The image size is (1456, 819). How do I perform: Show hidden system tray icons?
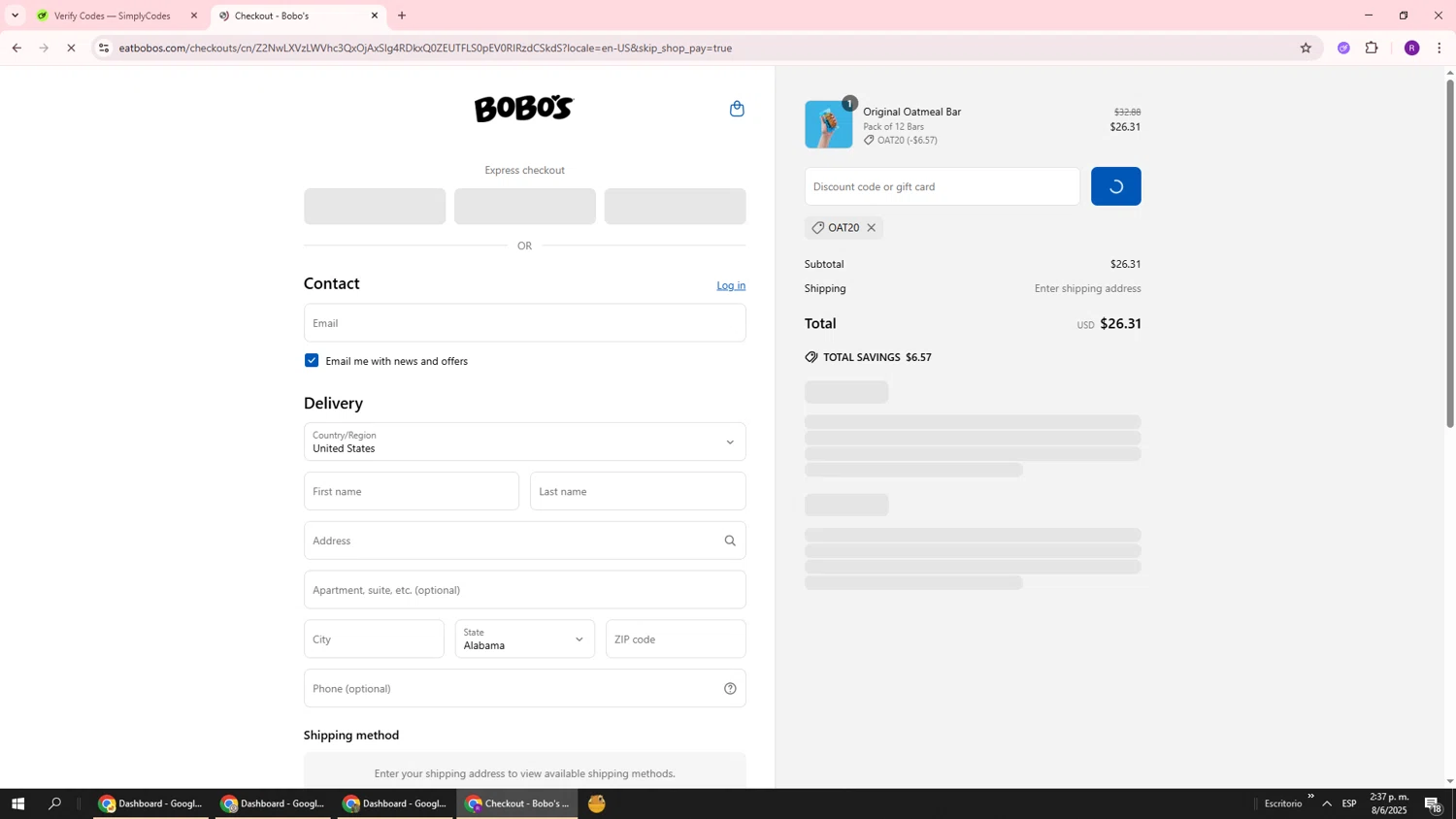tap(1326, 803)
